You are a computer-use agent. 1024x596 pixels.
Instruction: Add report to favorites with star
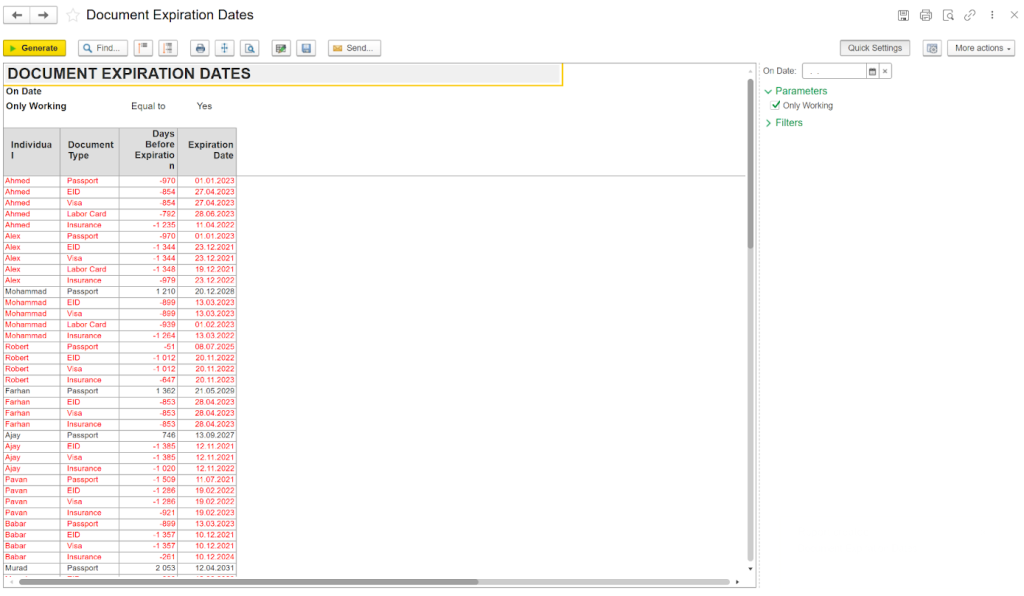coord(72,16)
